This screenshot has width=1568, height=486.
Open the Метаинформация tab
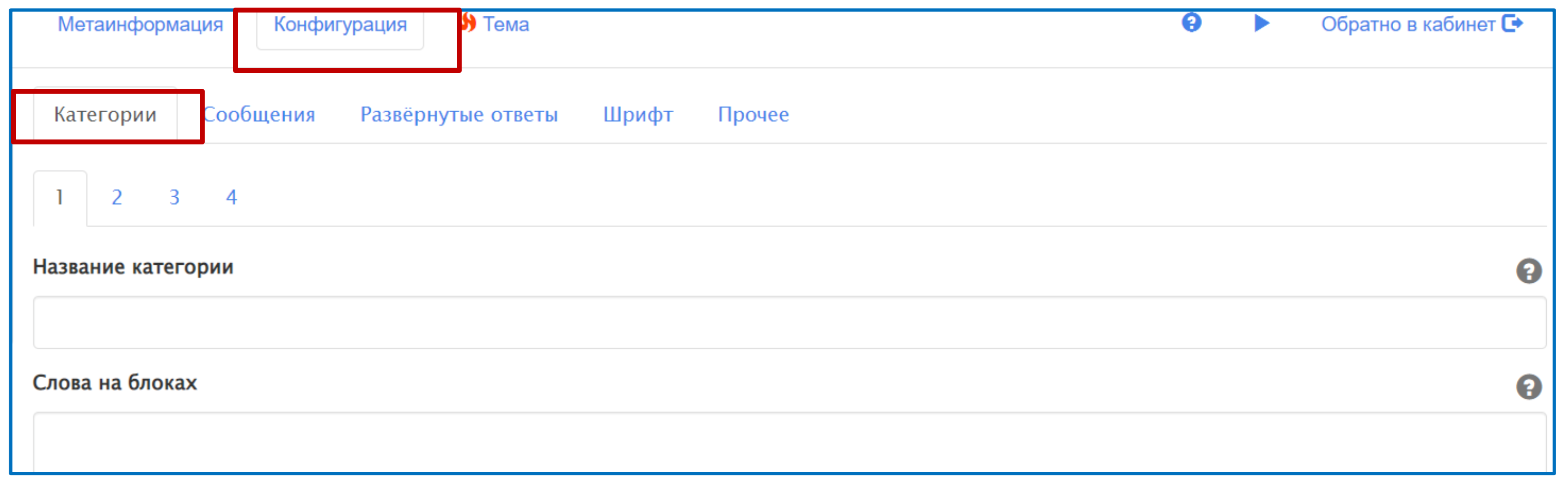click(x=140, y=25)
